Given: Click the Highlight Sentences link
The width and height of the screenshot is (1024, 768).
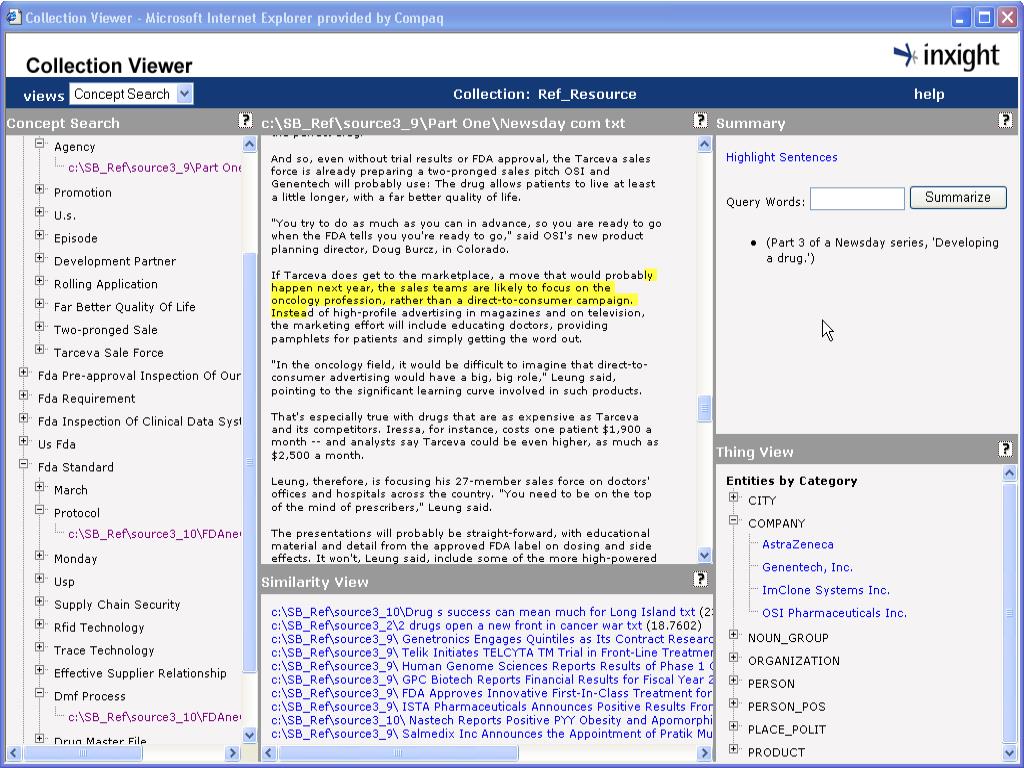Looking at the screenshot, I should tap(781, 157).
